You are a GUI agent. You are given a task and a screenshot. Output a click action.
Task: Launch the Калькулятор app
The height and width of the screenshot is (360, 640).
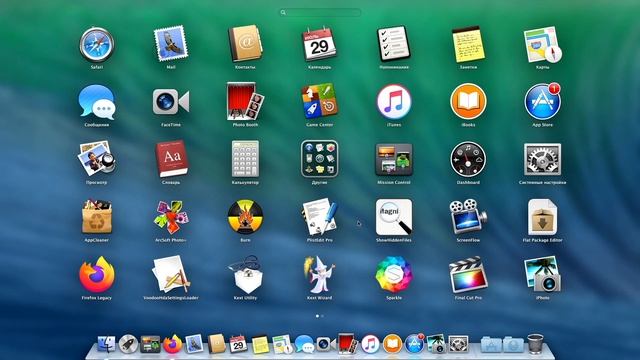245,159
